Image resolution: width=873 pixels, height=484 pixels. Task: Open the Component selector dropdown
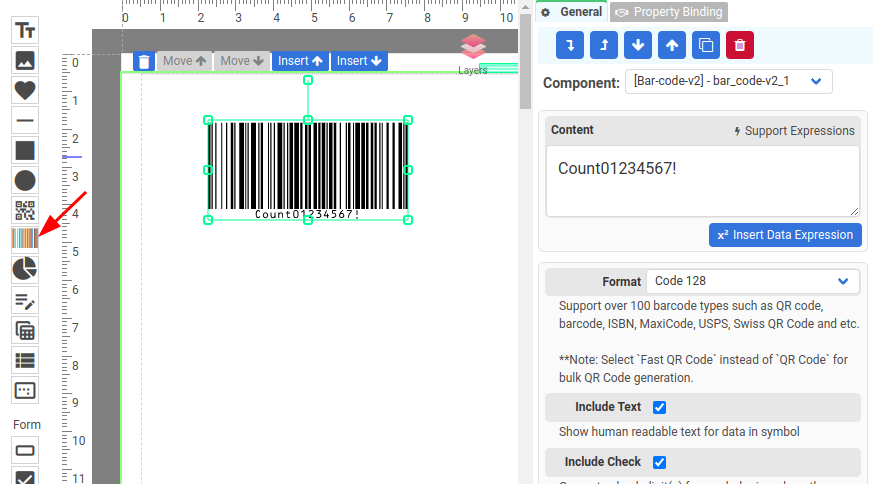coord(728,82)
